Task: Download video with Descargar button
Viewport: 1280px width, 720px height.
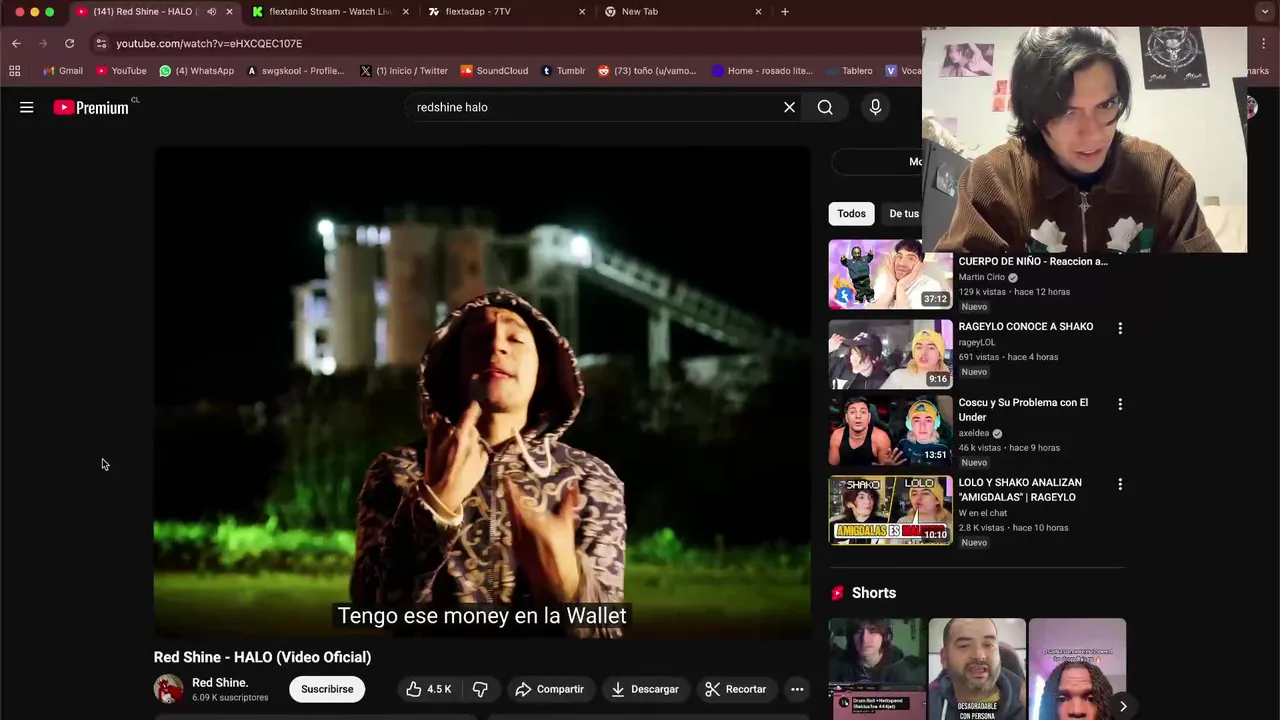Action: pyautogui.click(x=645, y=689)
